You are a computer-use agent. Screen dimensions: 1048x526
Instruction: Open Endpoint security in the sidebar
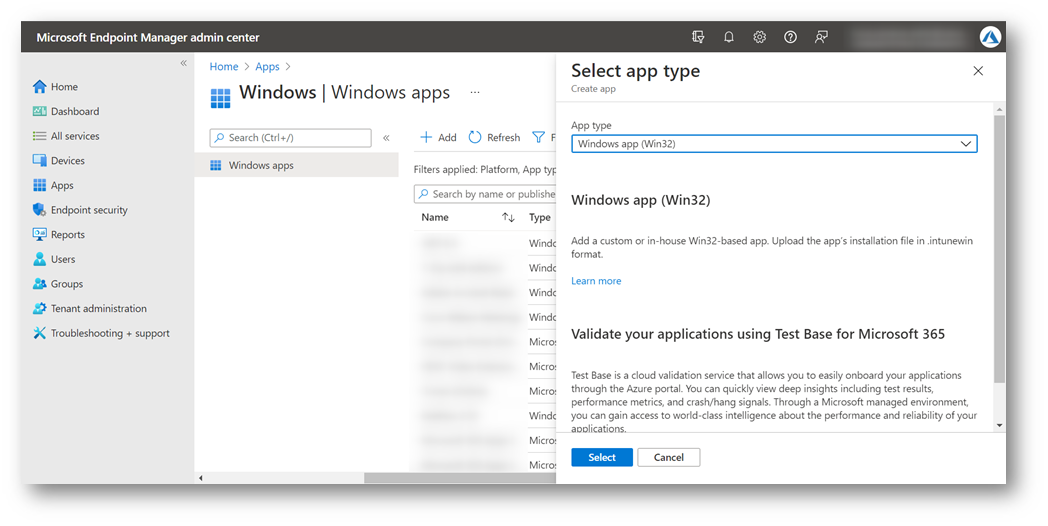pyautogui.click(x=89, y=210)
